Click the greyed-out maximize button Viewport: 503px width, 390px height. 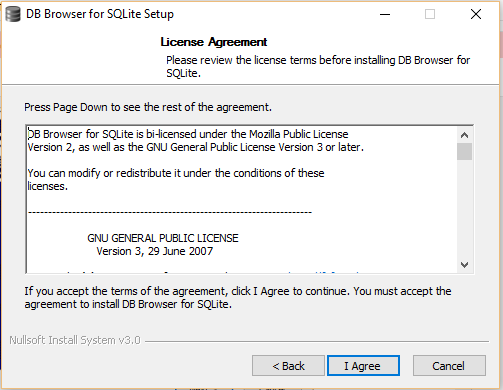(430, 14)
